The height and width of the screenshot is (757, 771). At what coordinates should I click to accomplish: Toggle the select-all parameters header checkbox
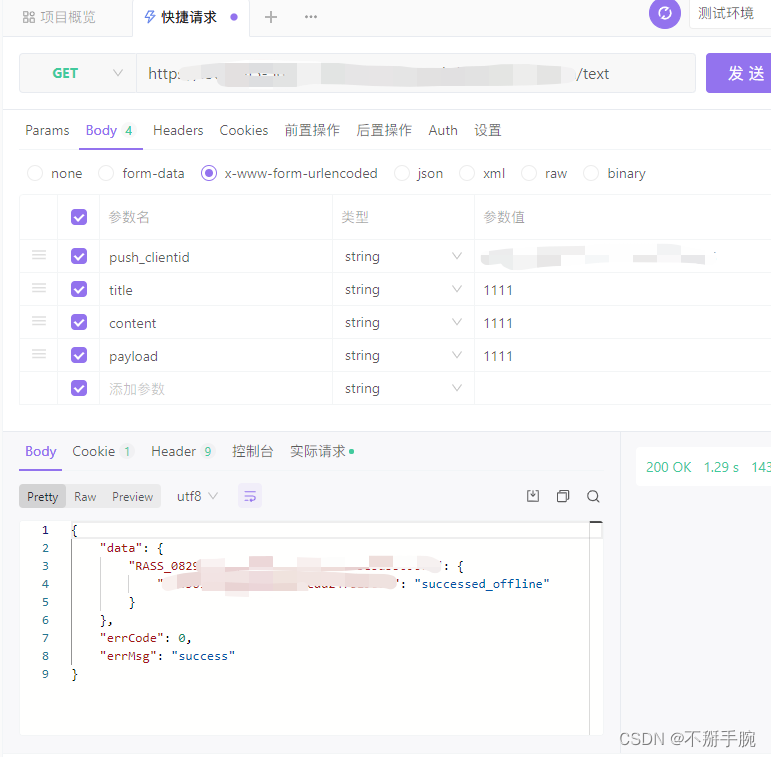(79, 217)
